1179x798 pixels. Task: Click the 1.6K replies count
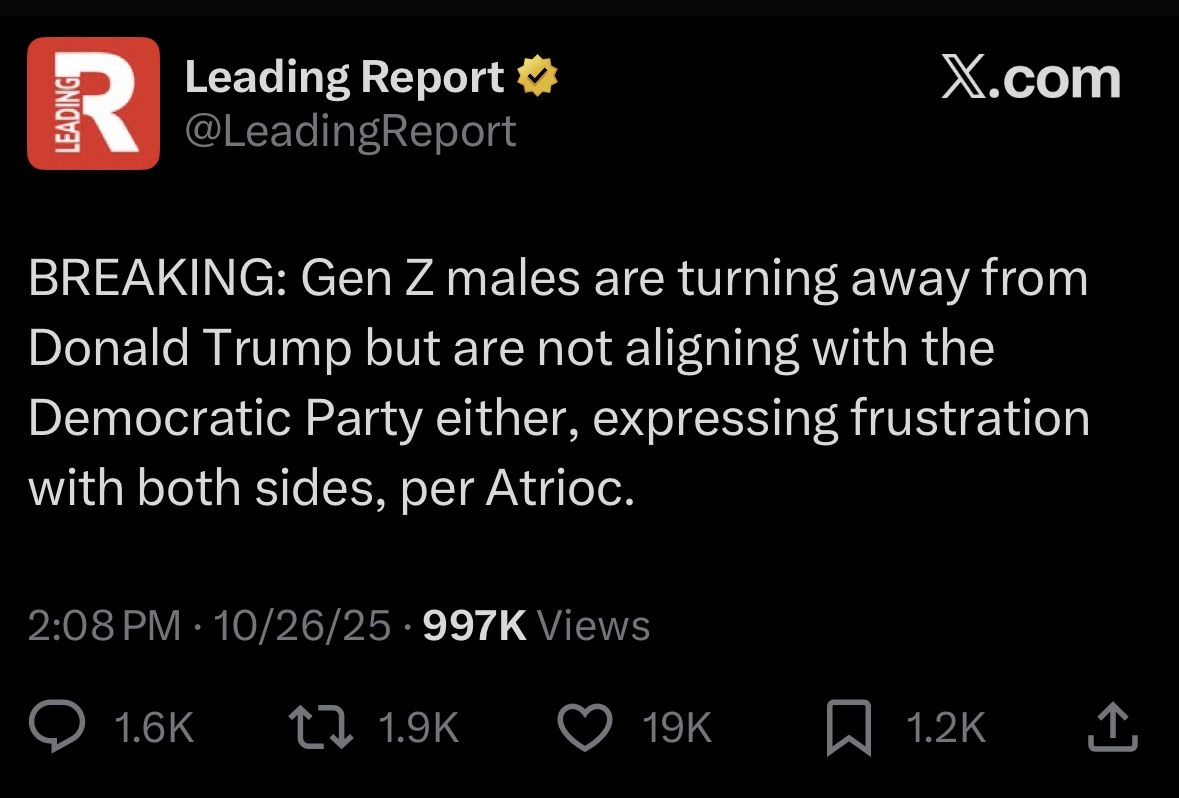tap(154, 729)
